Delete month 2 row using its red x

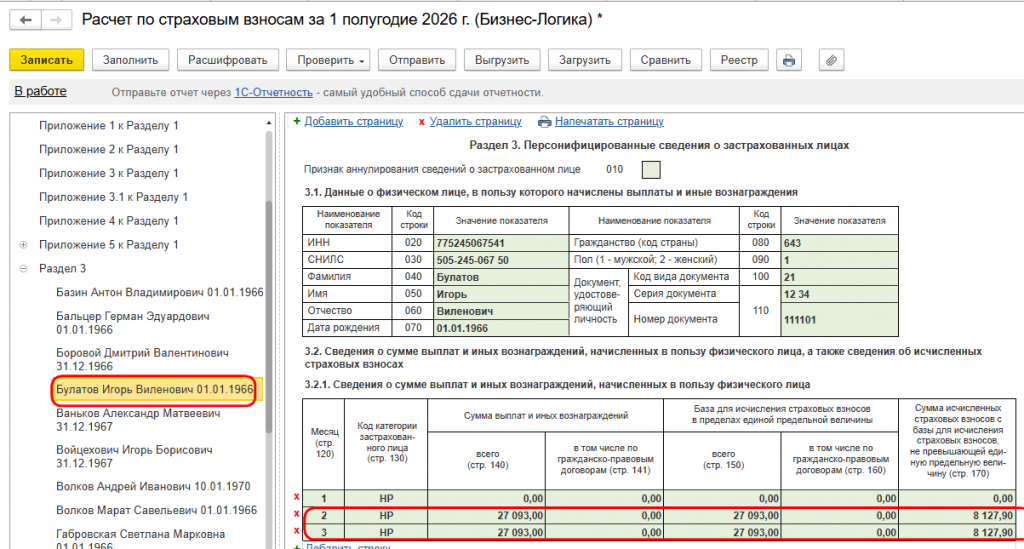pos(296,514)
